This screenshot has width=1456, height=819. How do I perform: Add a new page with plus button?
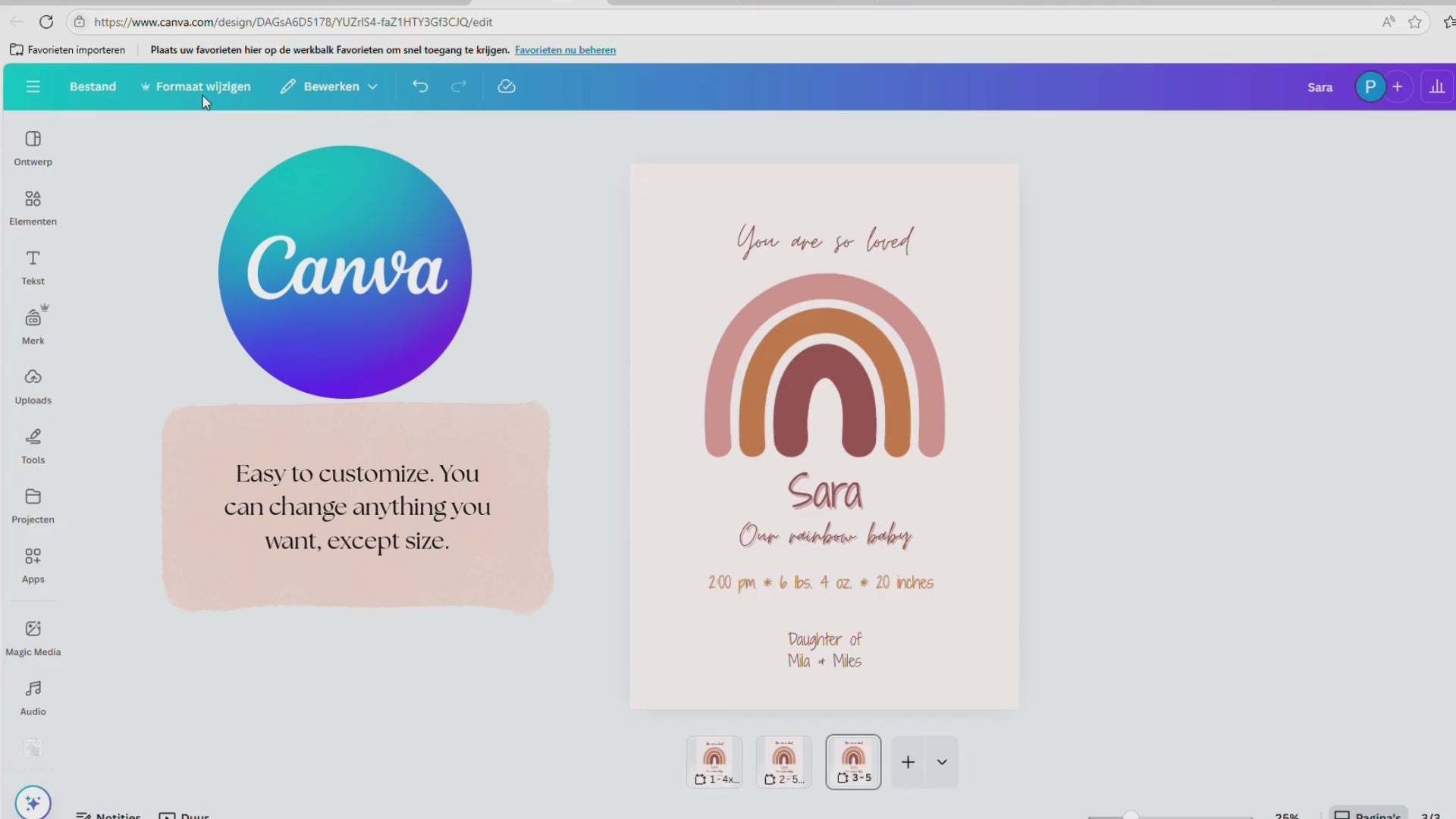[908, 762]
